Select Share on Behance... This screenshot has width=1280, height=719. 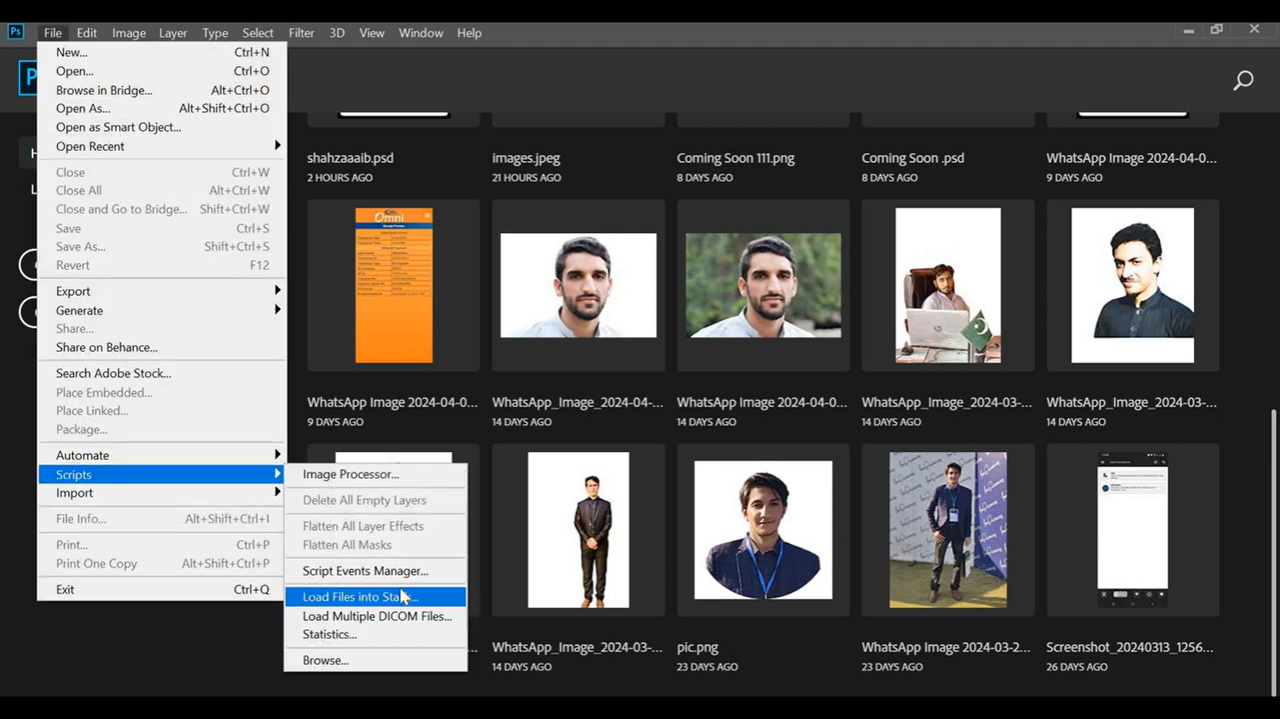162,347
